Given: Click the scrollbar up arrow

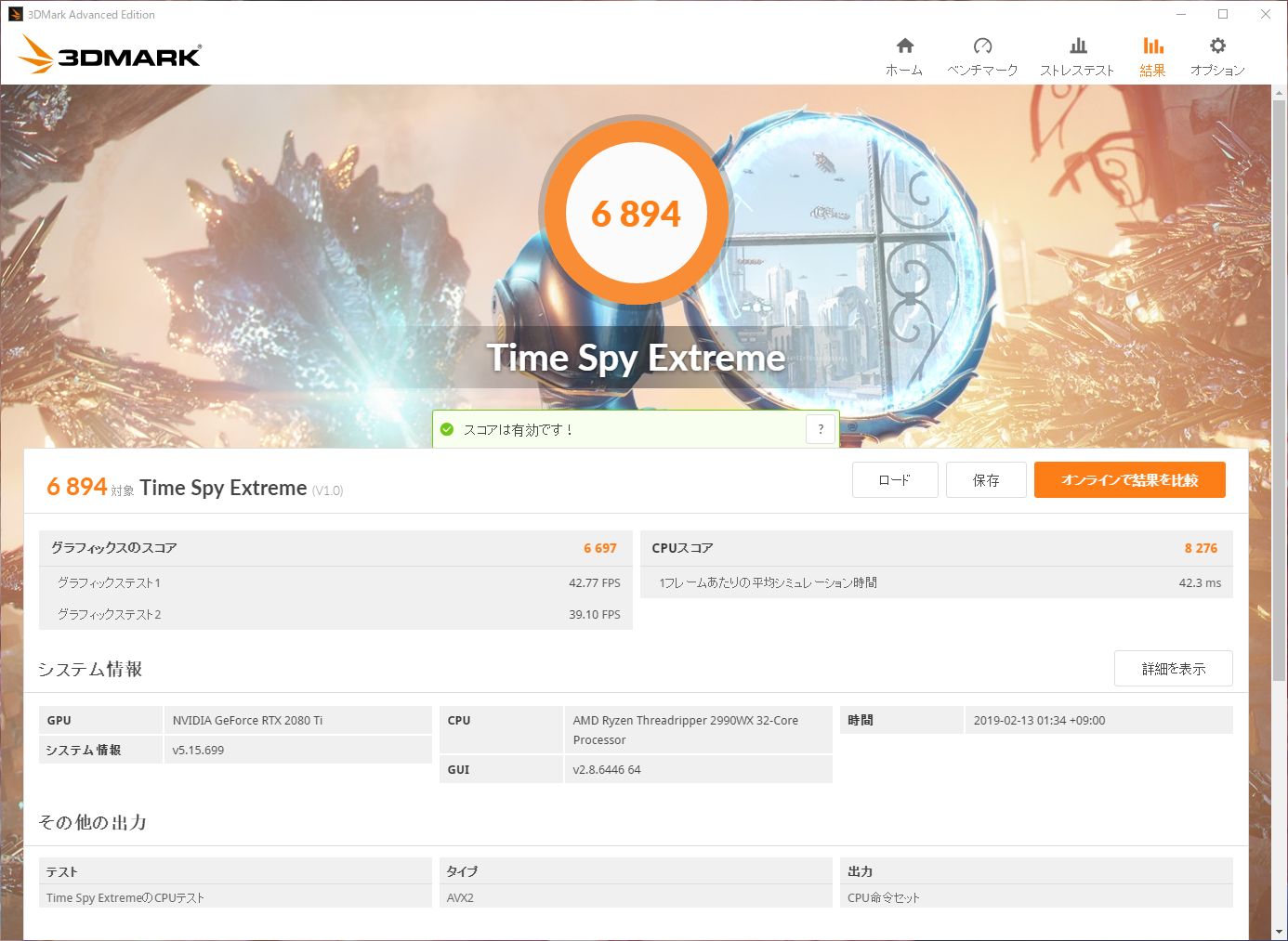Looking at the screenshot, I should [1279, 94].
